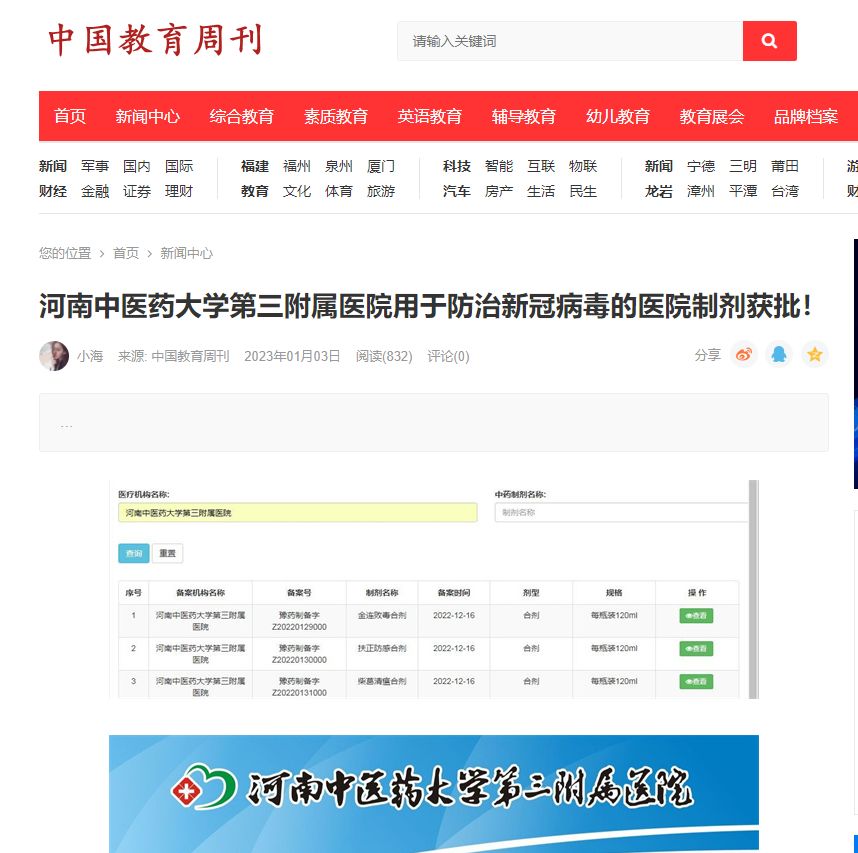Click the QQ Zone star share icon
858x853 pixels.
click(x=814, y=355)
